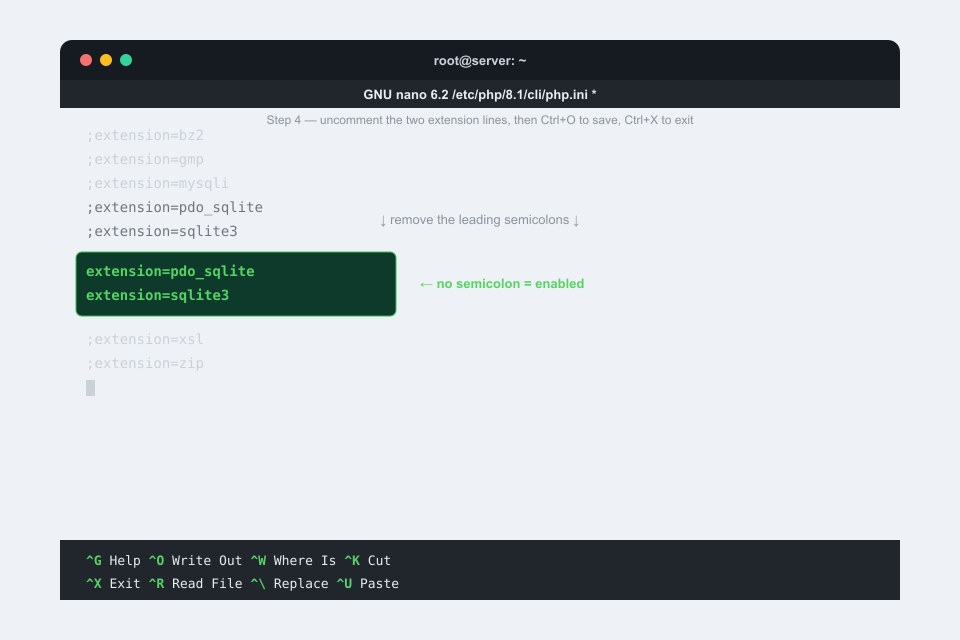Click the text cursor block below zip line
Image resolution: width=960 pixels, height=640 pixels.
tap(91, 388)
